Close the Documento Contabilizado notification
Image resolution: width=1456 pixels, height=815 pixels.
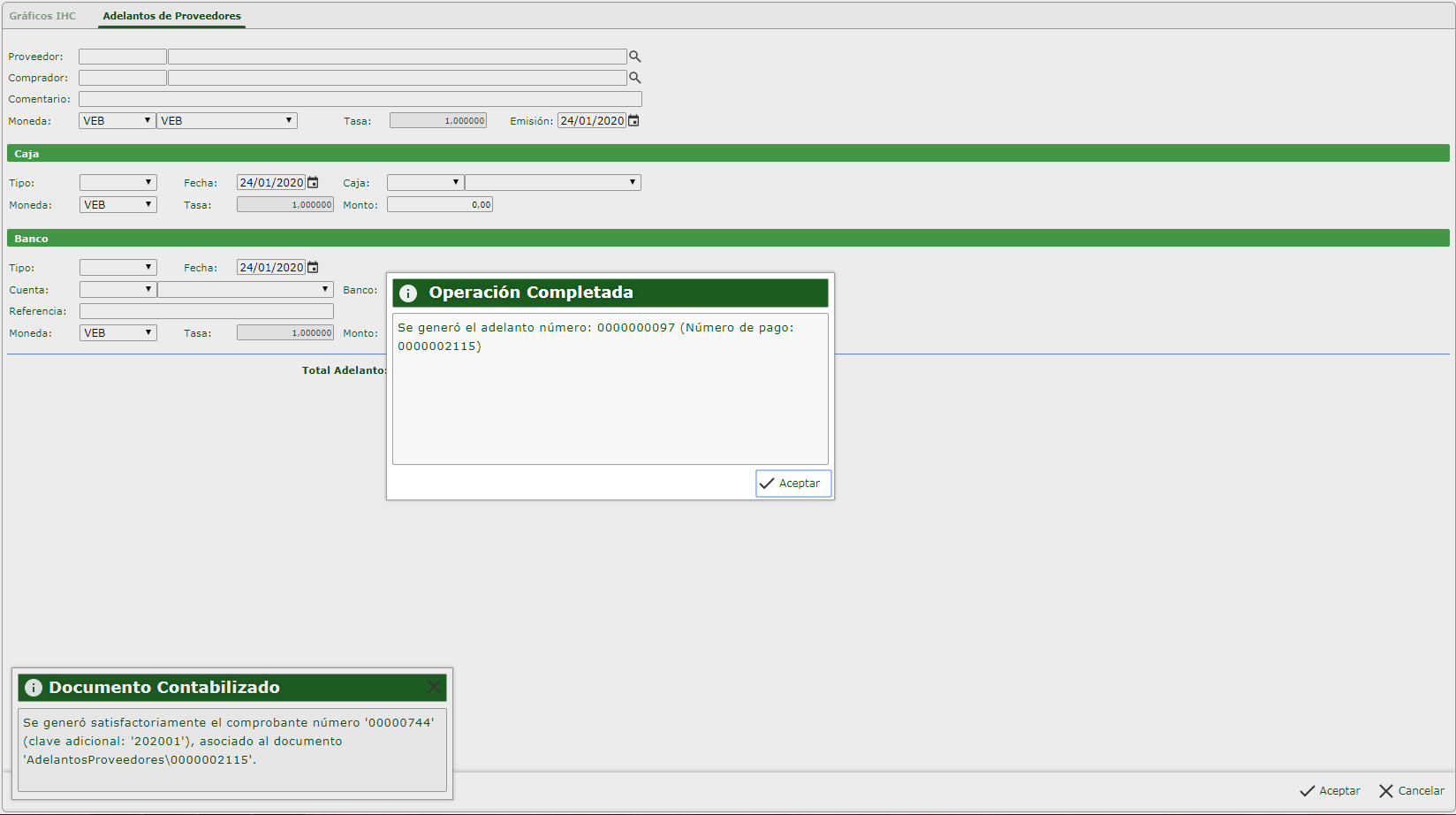(x=433, y=687)
